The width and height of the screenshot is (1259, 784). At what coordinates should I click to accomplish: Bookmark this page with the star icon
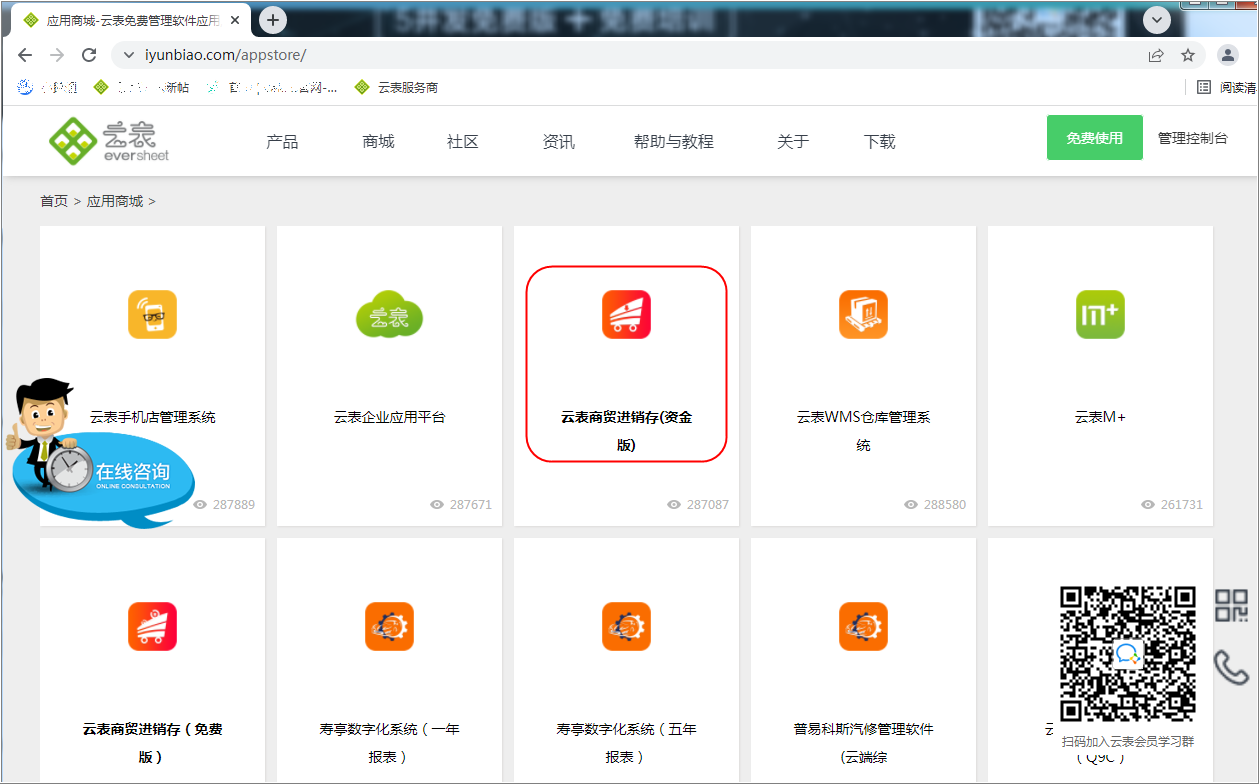(x=1188, y=55)
